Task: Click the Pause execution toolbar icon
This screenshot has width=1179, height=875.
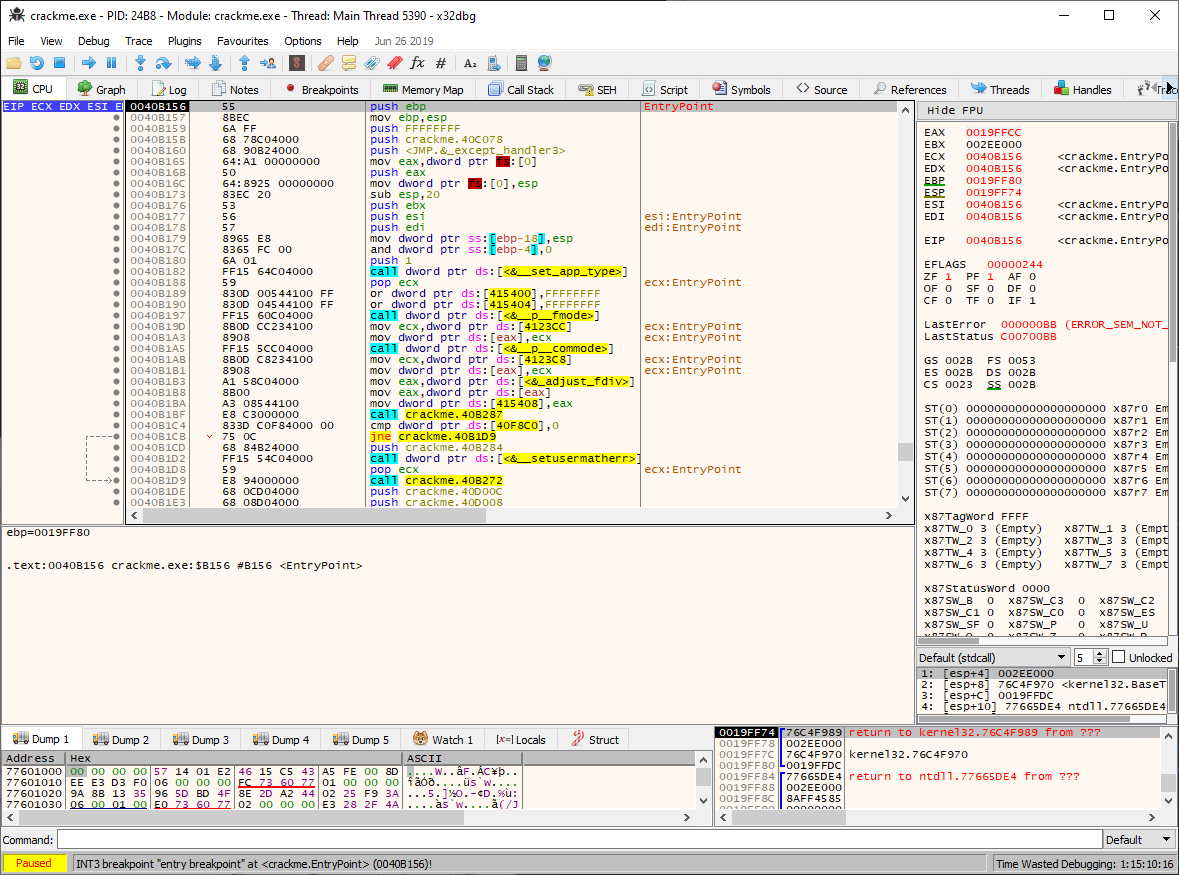Action: click(111, 63)
